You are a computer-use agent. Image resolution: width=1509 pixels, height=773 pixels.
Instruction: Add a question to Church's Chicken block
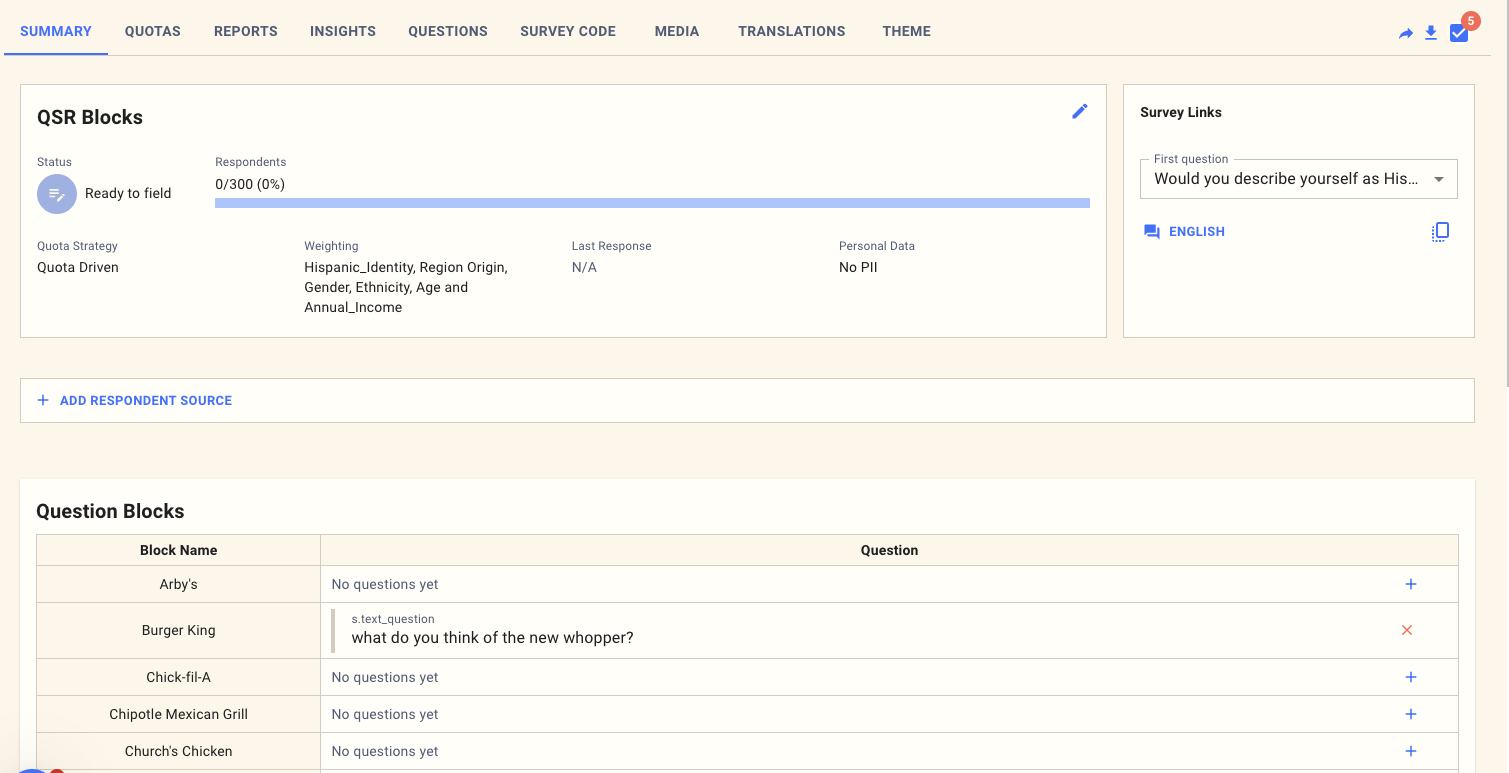pos(1410,751)
